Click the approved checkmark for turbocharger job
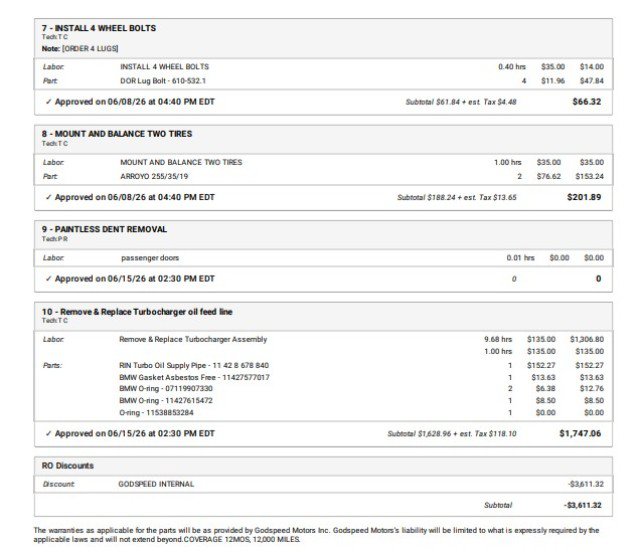Screen dimensions: 640x552 pyautogui.click(x=49, y=434)
